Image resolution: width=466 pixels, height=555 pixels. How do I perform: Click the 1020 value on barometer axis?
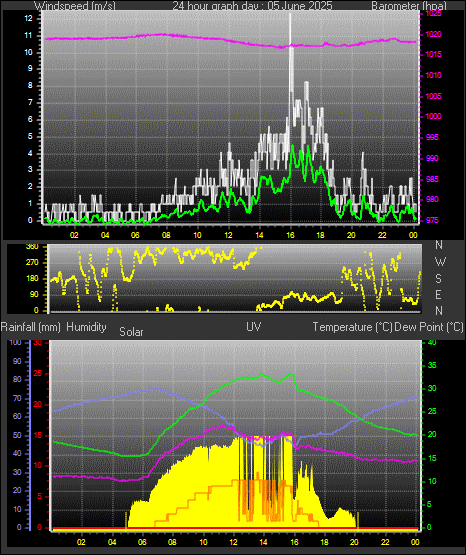click(433, 34)
